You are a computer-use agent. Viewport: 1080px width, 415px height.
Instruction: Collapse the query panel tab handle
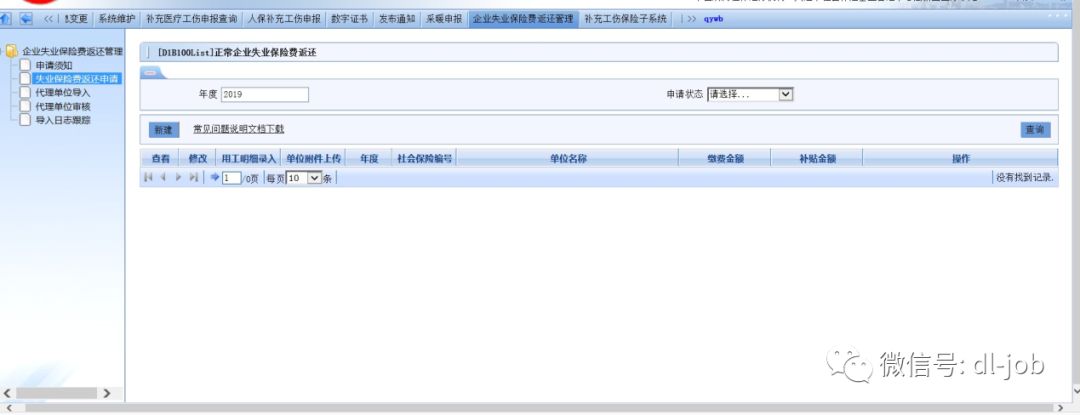coord(152,74)
